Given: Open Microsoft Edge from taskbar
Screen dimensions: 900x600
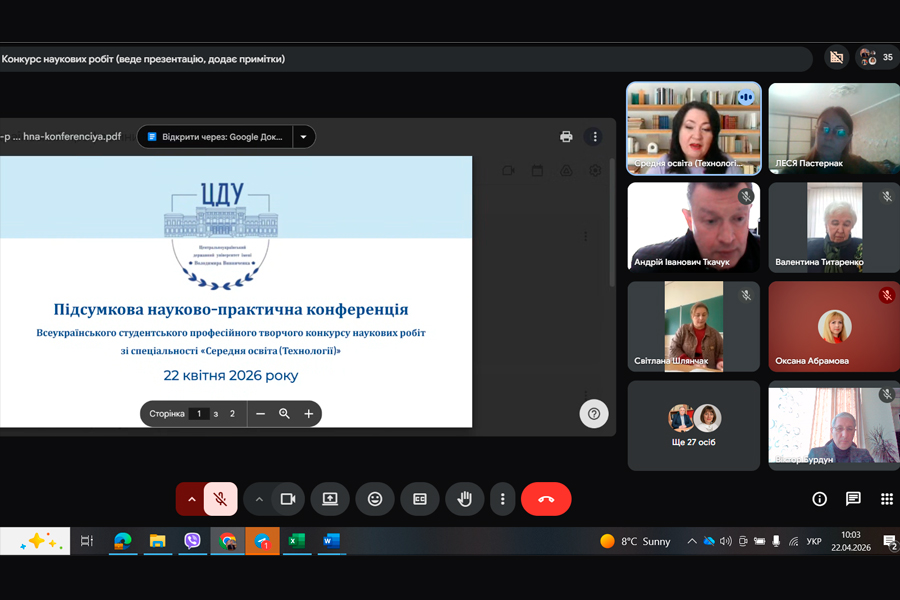Looking at the screenshot, I should click(x=122, y=541).
